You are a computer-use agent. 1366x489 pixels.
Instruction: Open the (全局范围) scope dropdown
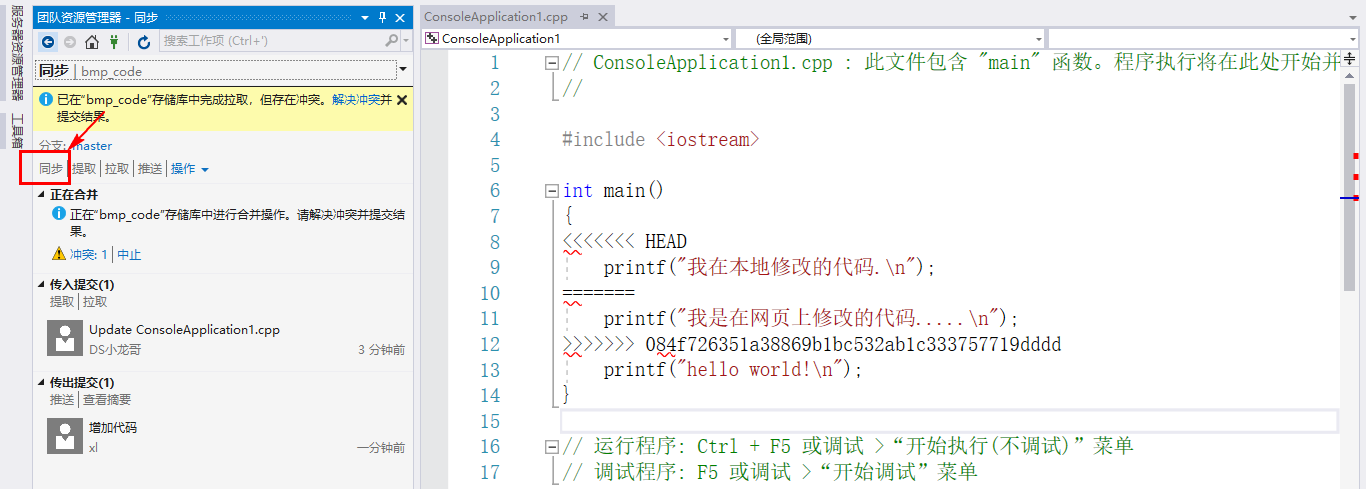tap(890, 39)
